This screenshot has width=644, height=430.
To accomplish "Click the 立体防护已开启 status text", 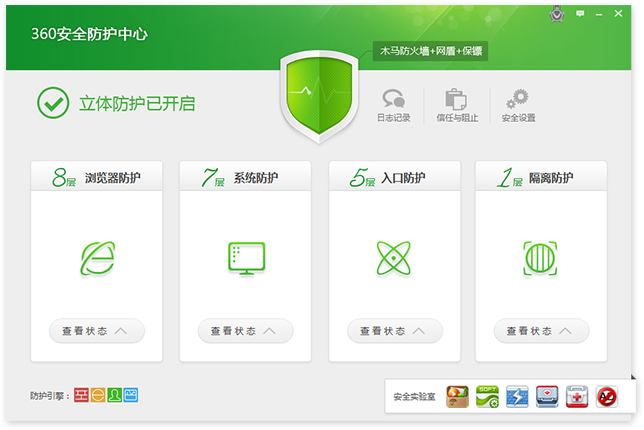I will pos(137,103).
